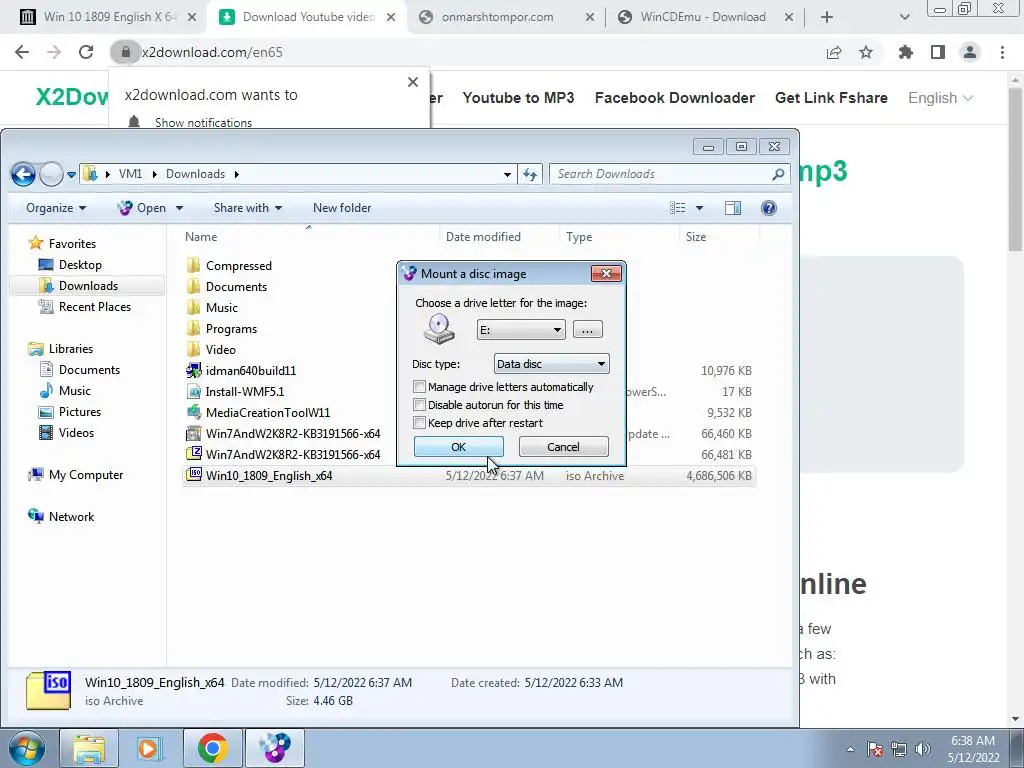Open the Disc type Data disc dropdown
This screenshot has width=1024, height=768.
tap(552, 364)
